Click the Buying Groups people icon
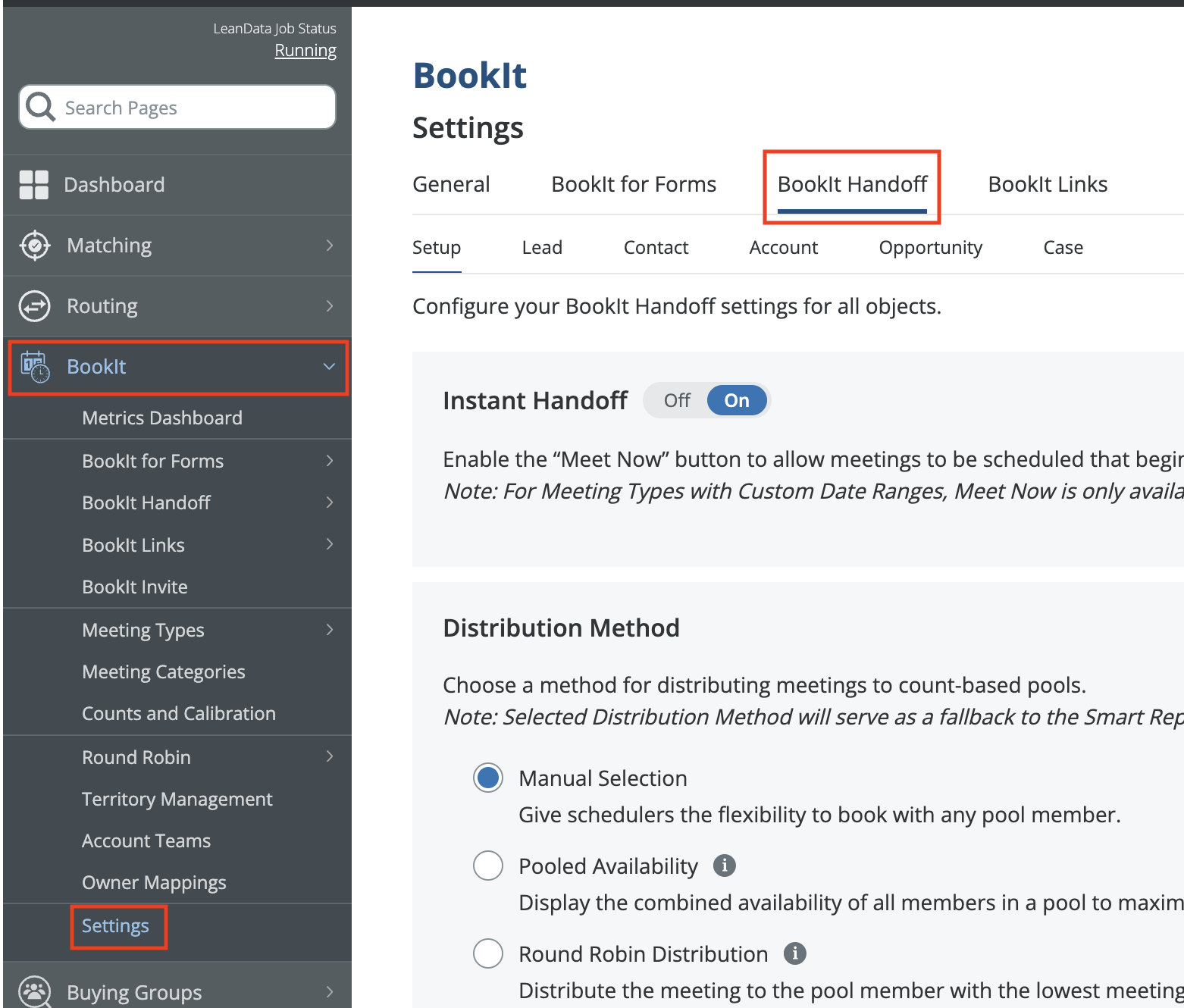Screen dimensions: 1184x1008 [x=35, y=991]
